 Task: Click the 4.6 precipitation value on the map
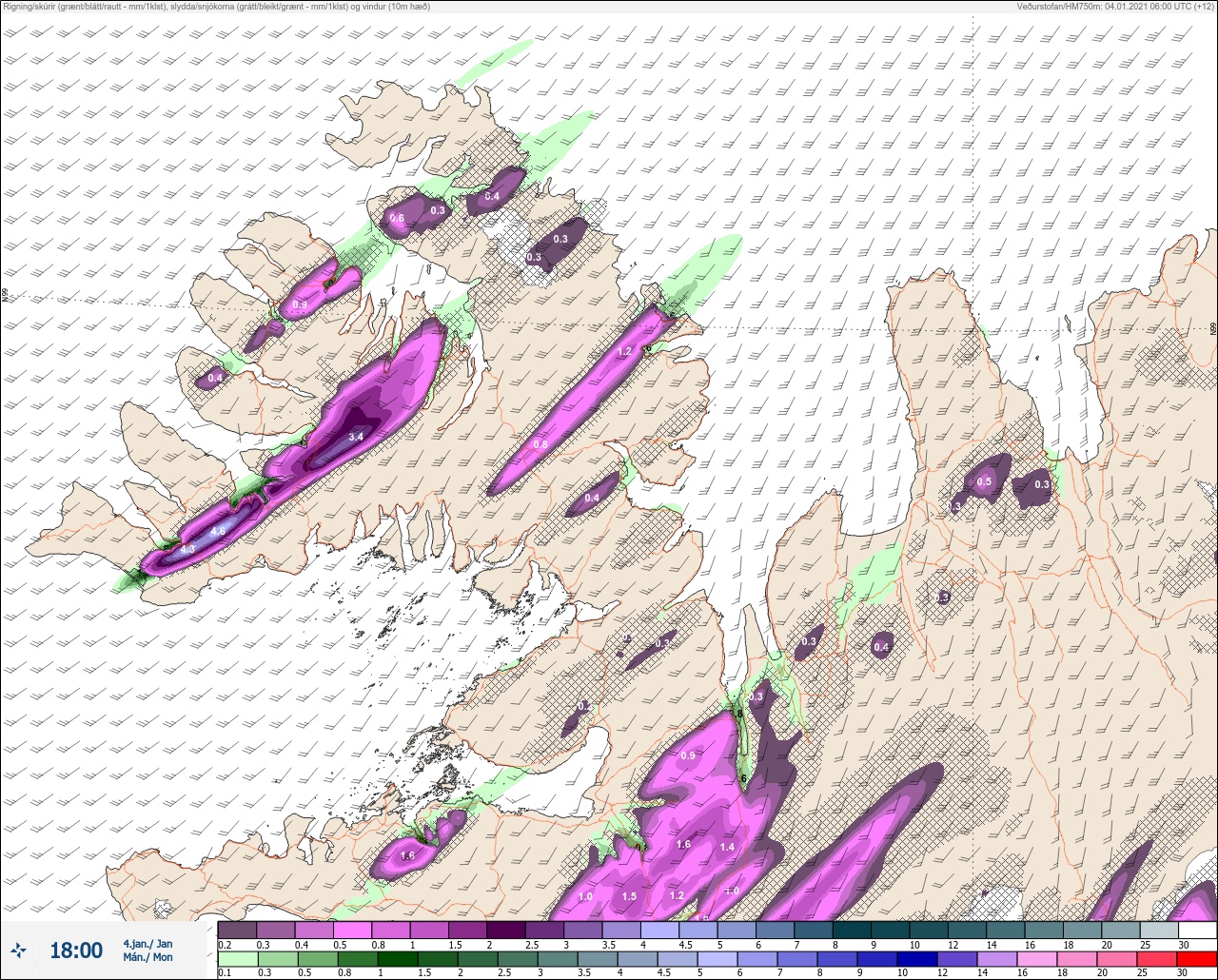point(218,531)
